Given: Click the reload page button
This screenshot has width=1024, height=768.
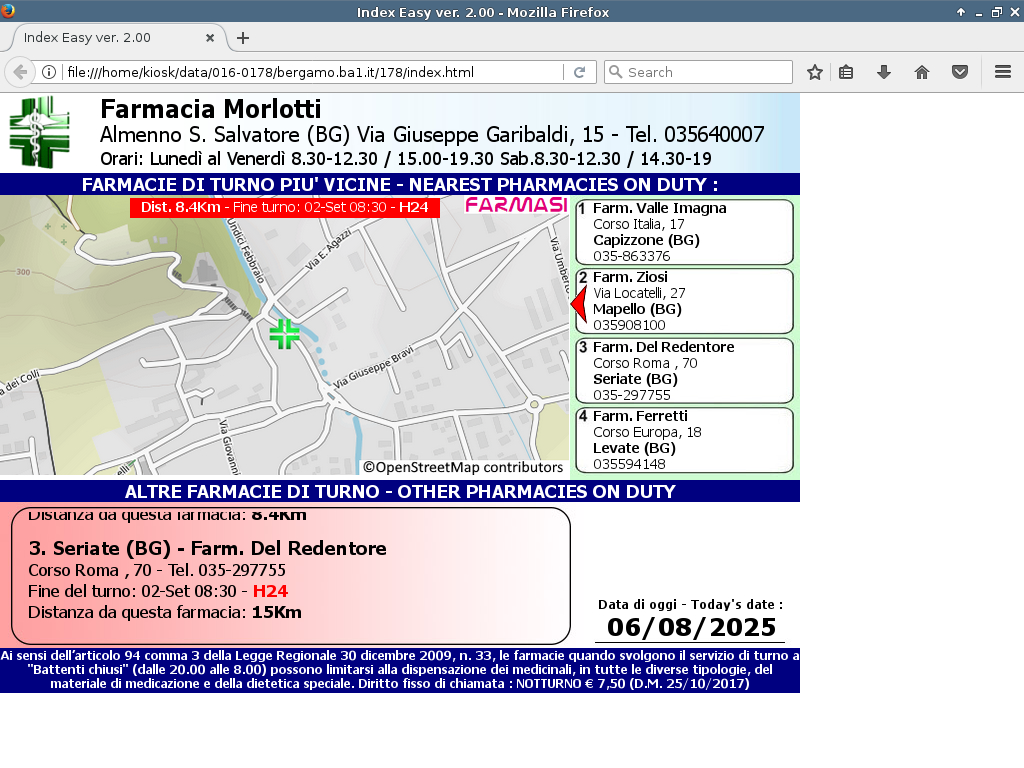Looking at the screenshot, I should pyautogui.click(x=579, y=72).
